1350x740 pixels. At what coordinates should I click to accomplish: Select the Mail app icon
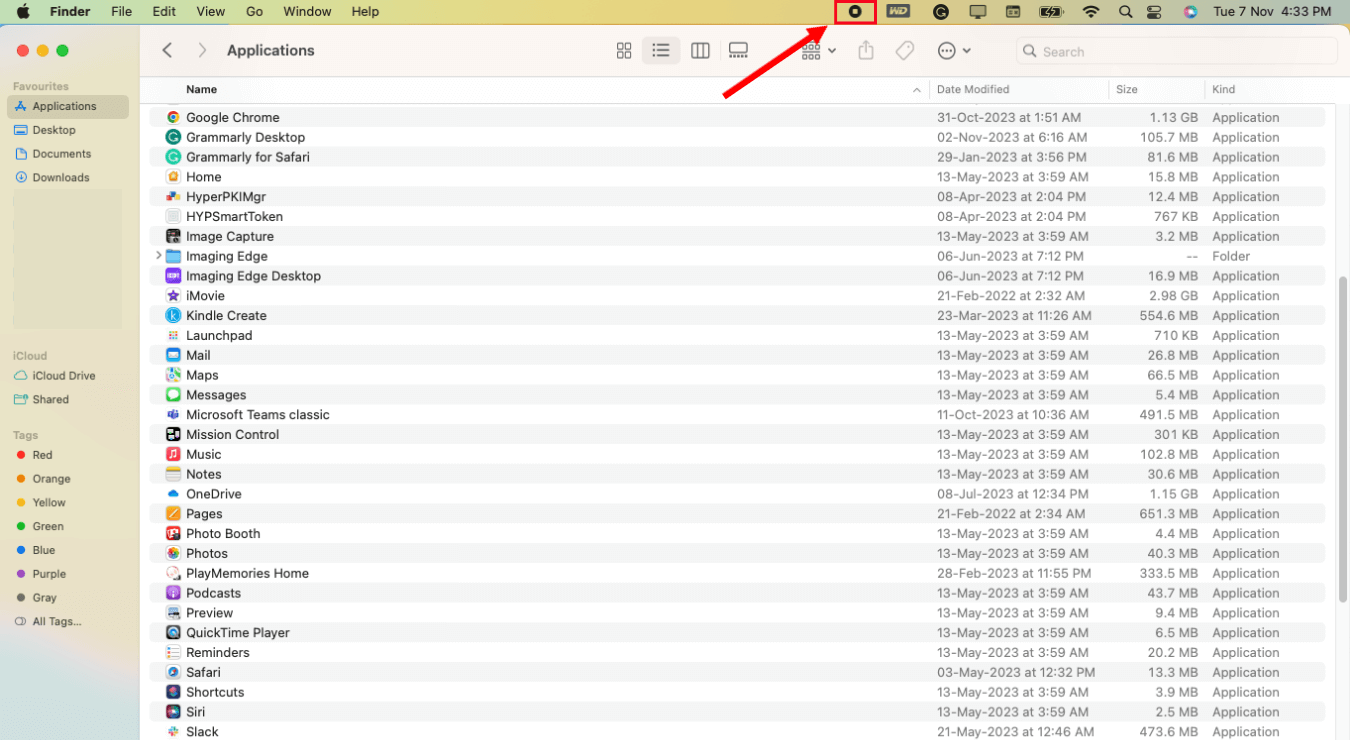click(173, 355)
